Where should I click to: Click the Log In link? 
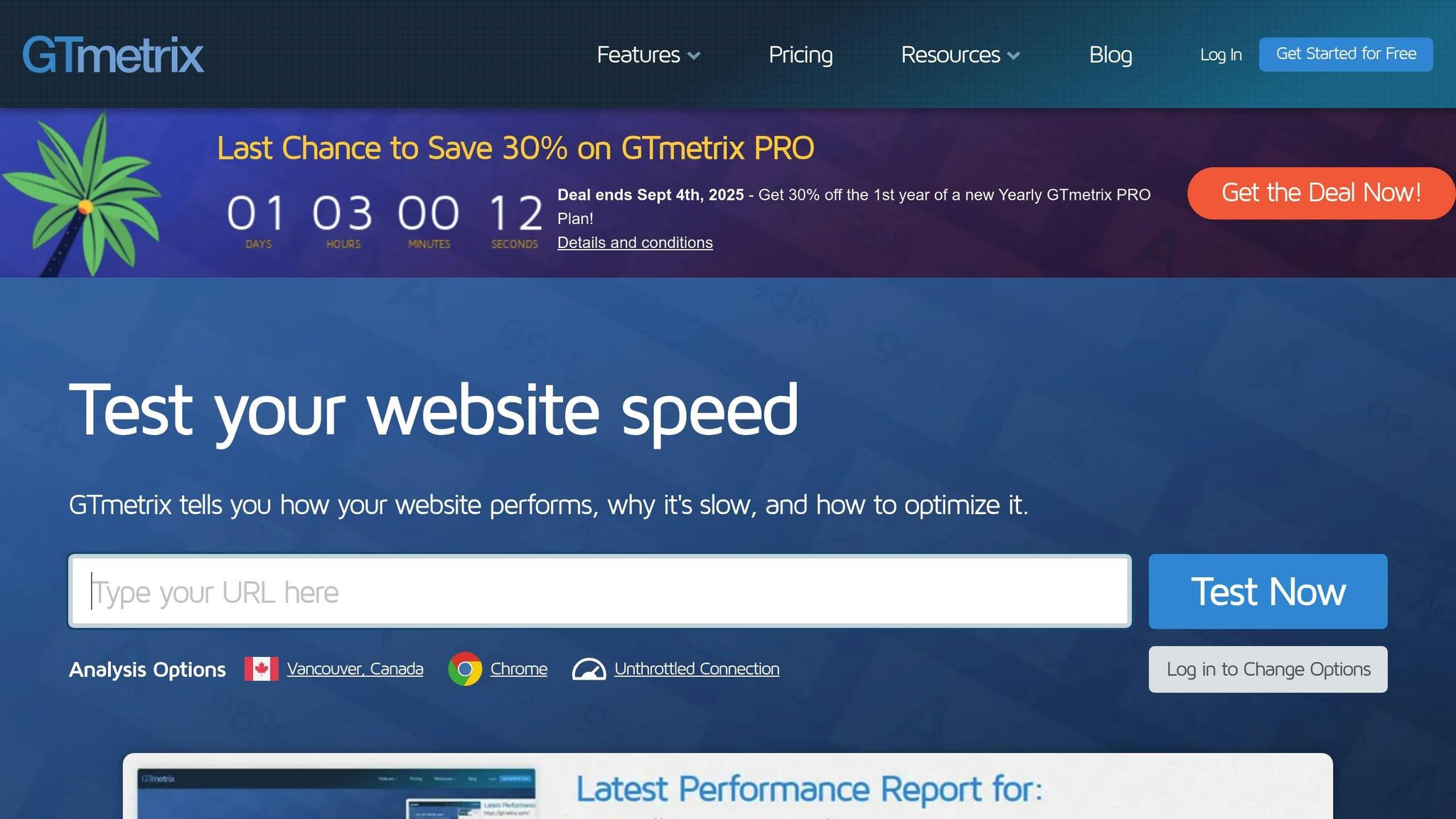pos(1221,55)
